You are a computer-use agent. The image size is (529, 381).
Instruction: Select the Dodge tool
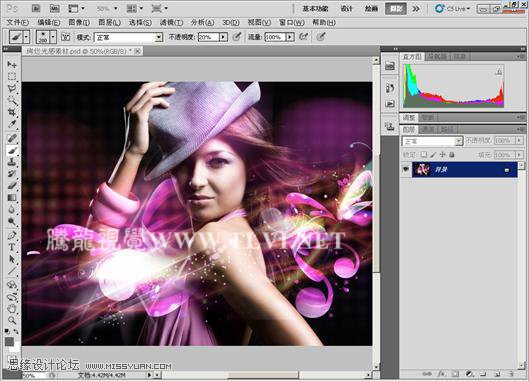pyautogui.click(x=12, y=222)
